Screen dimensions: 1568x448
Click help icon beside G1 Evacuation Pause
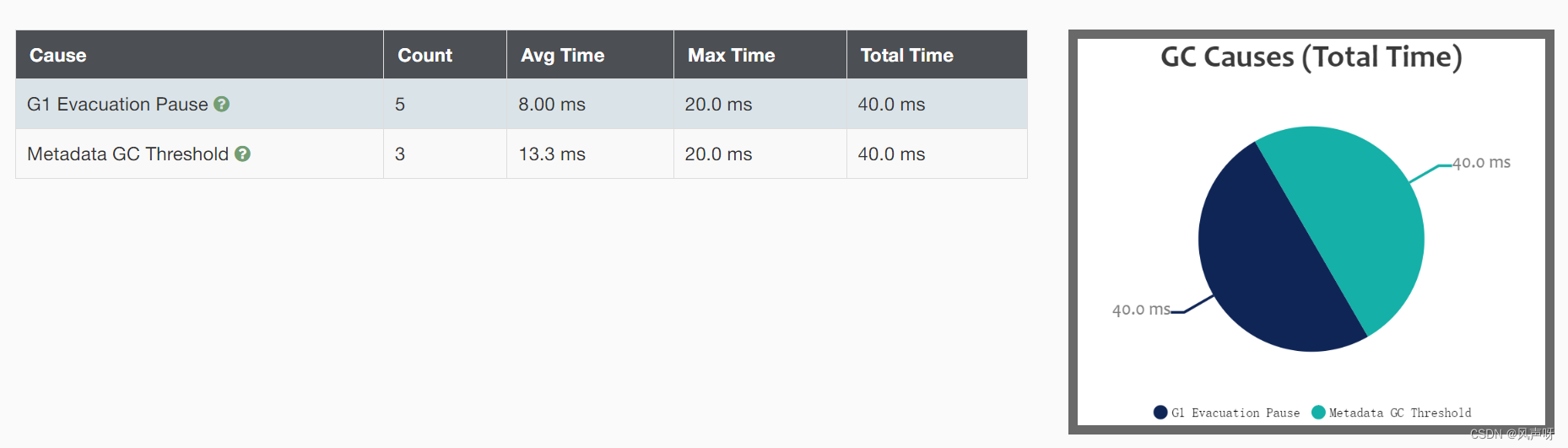click(x=222, y=104)
